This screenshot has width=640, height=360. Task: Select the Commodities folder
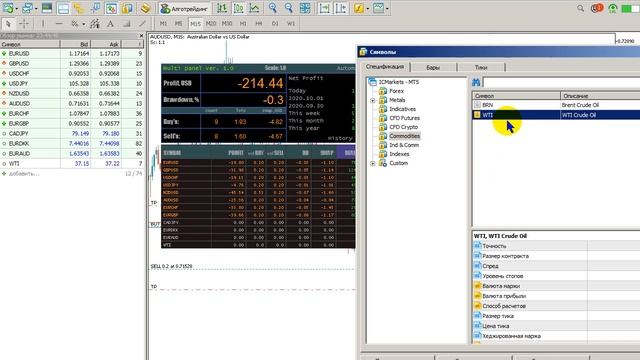pyautogui.click(x=404, y=136)
